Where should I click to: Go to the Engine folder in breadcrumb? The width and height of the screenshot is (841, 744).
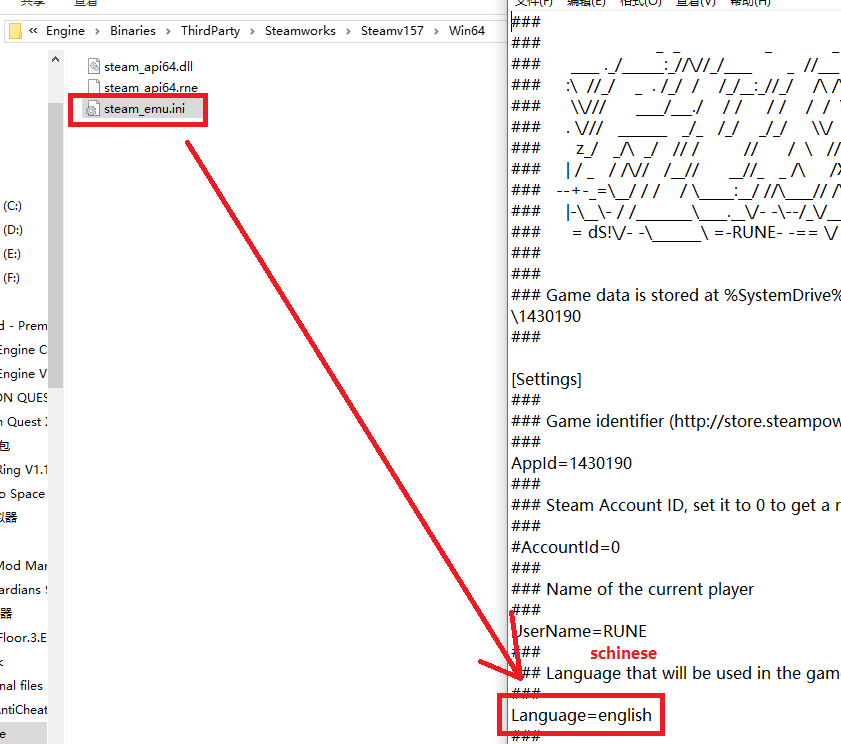tap(65, 31)
